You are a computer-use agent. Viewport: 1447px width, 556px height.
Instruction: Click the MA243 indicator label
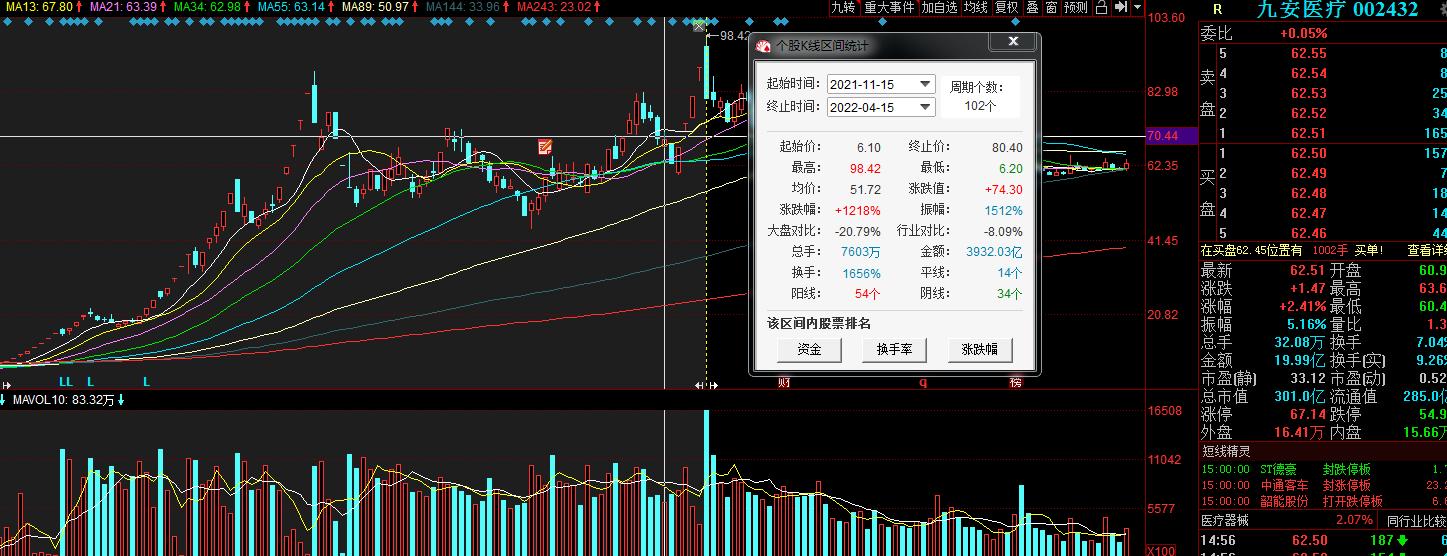552,7
